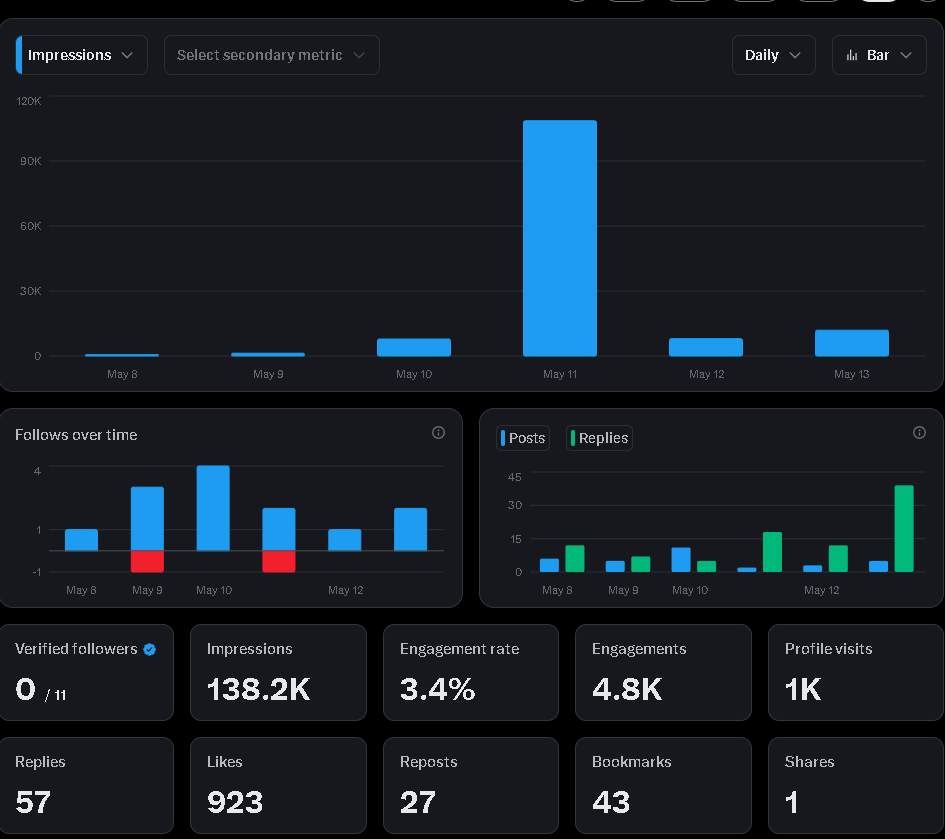Select the Engagements 4.8K card
This screenshot has height=839, width=945.
point(664,673)
